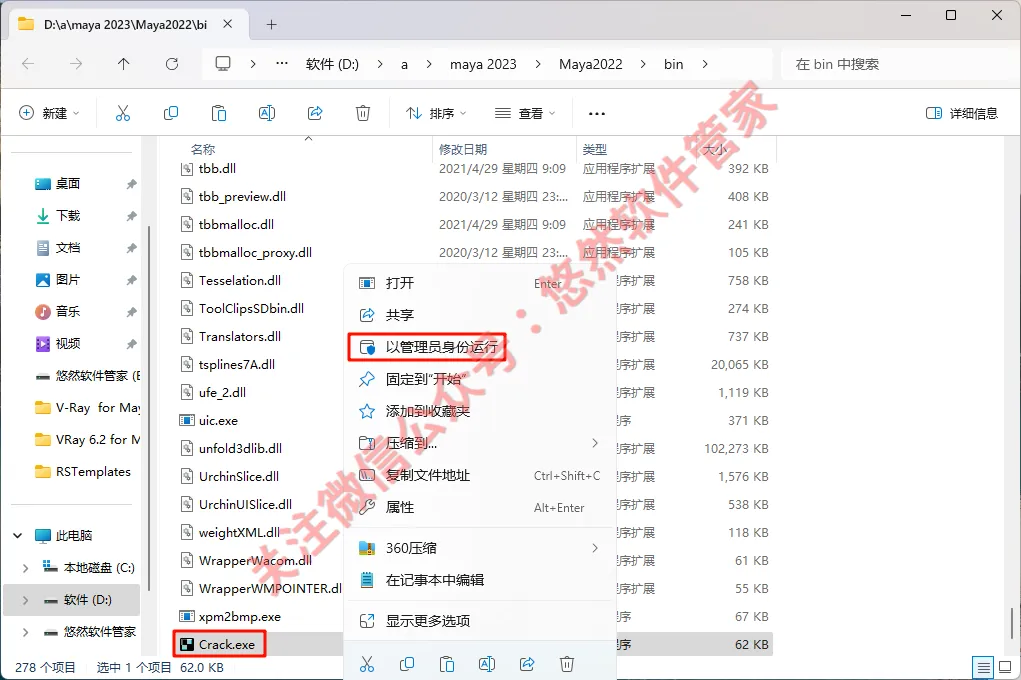
Task: Click the Cut icon in the toolbar
Action: tap(122, 113)
